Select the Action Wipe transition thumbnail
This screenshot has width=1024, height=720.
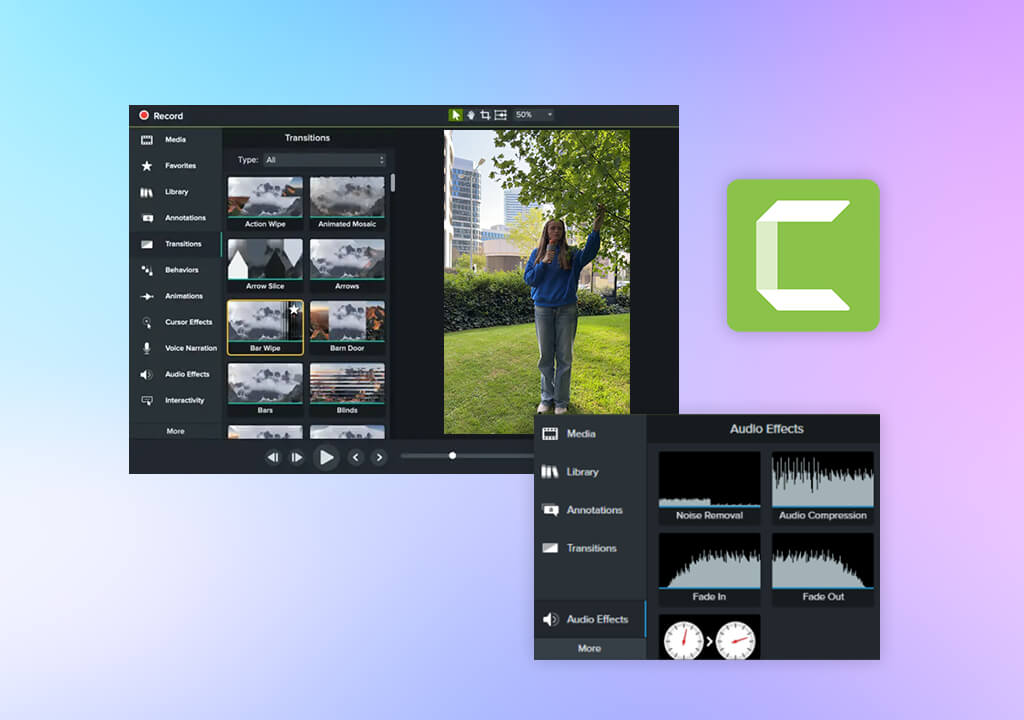tap(265, 203)
